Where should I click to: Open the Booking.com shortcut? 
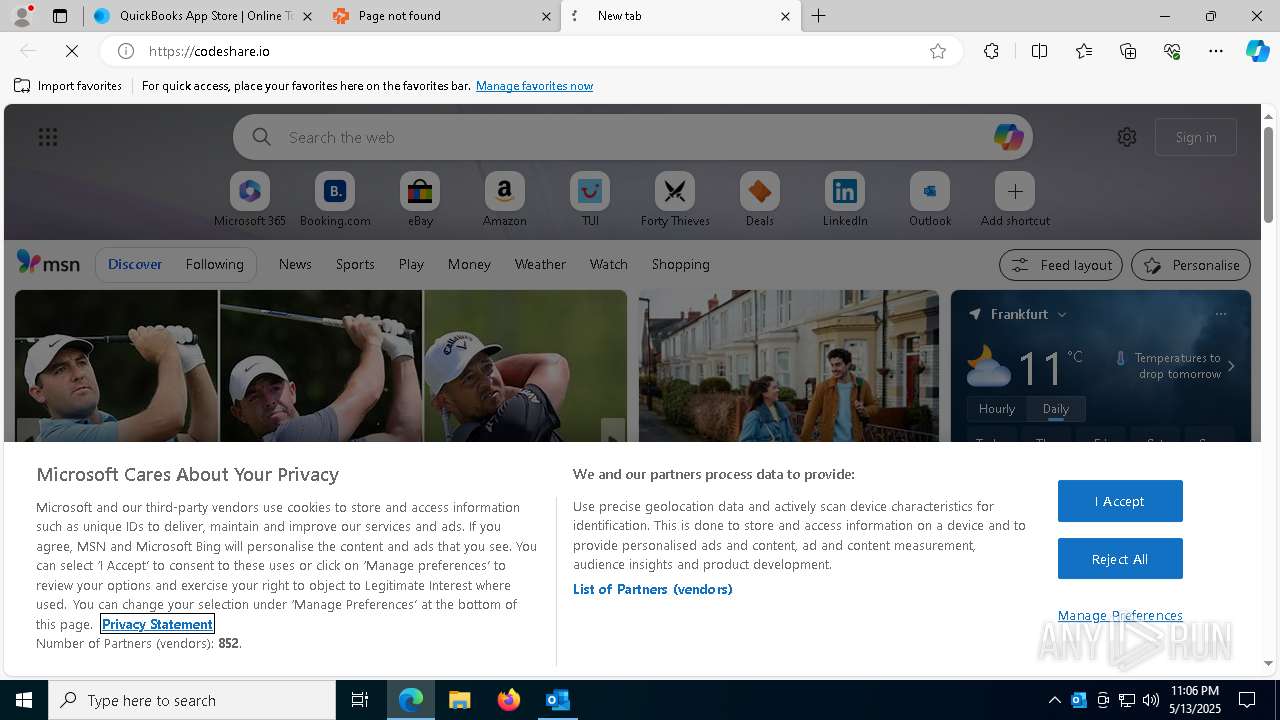[x=335, y=199]
